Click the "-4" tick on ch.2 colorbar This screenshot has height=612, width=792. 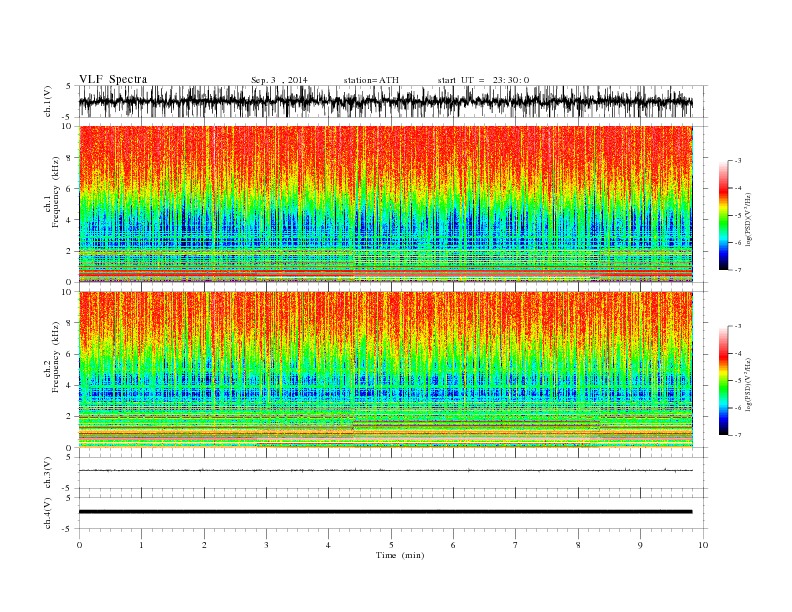pos(737,353)
